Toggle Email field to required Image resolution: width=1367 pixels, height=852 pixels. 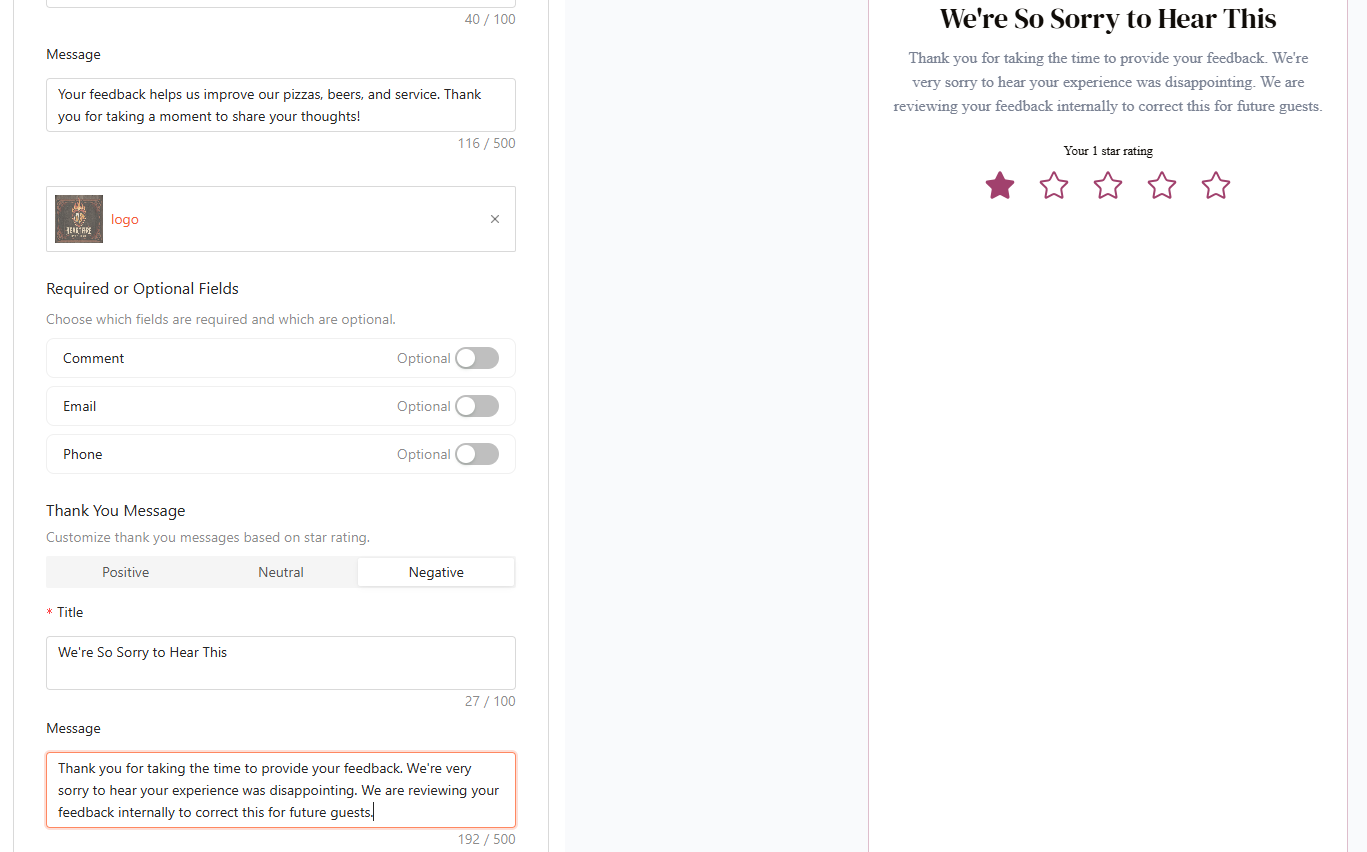click(x=476, y=406)
